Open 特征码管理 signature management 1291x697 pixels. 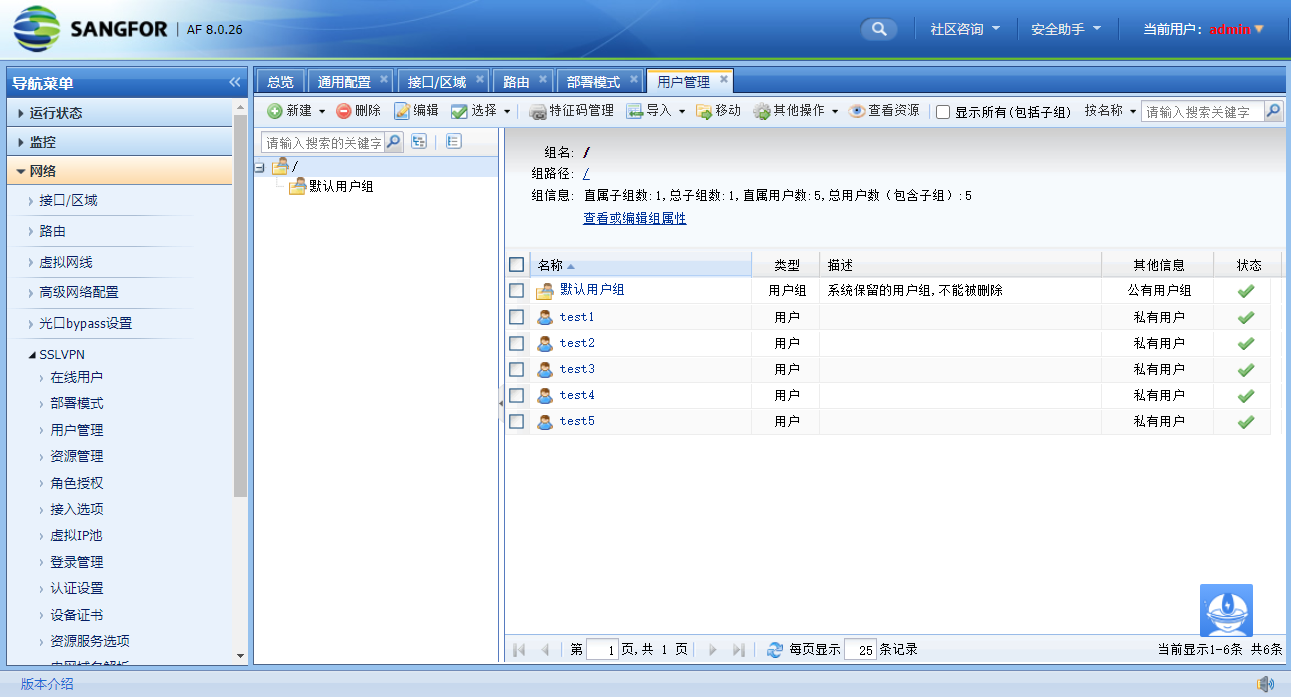point(571,111)
